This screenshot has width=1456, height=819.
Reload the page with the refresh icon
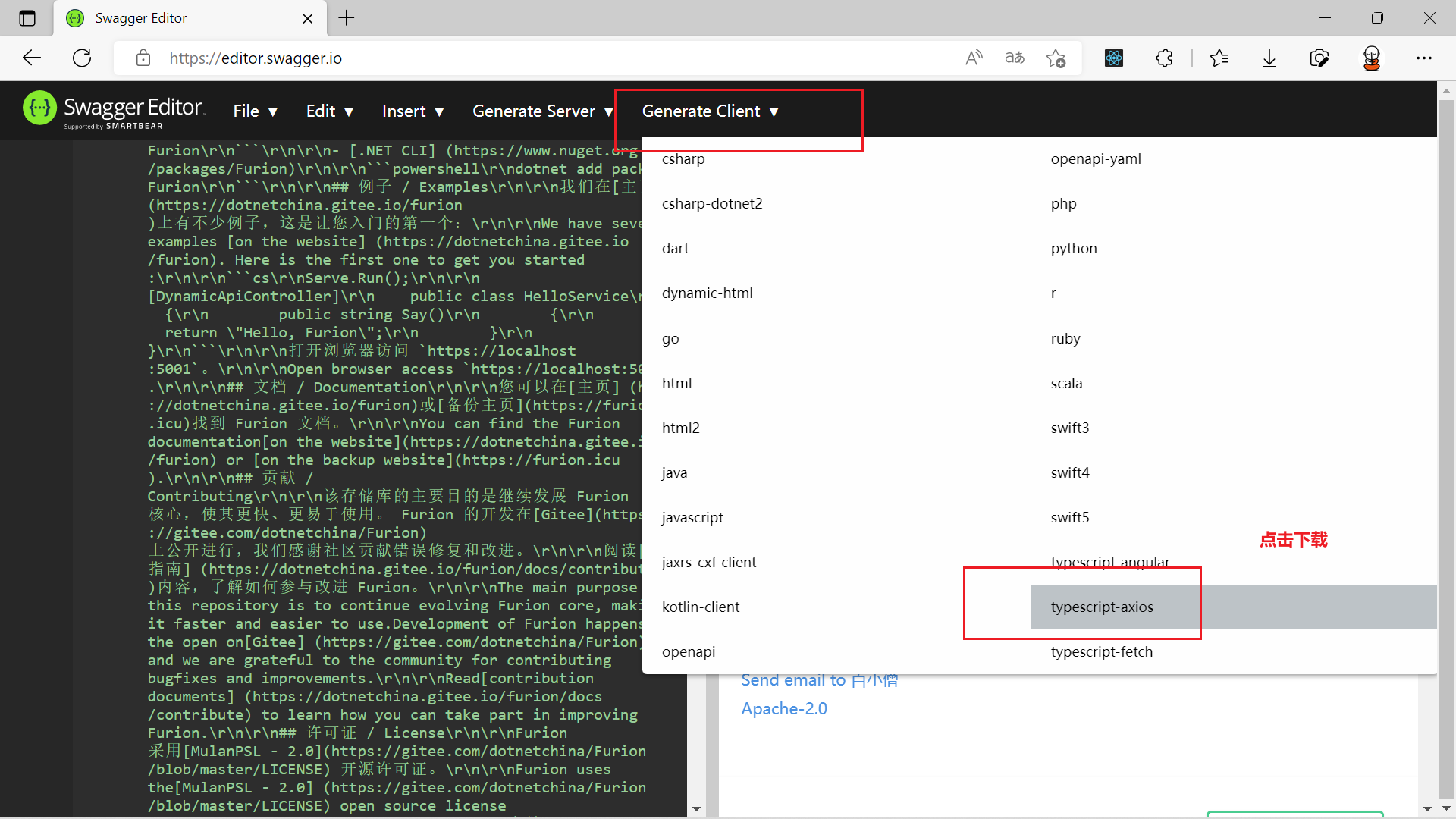(x=82, y=58)
